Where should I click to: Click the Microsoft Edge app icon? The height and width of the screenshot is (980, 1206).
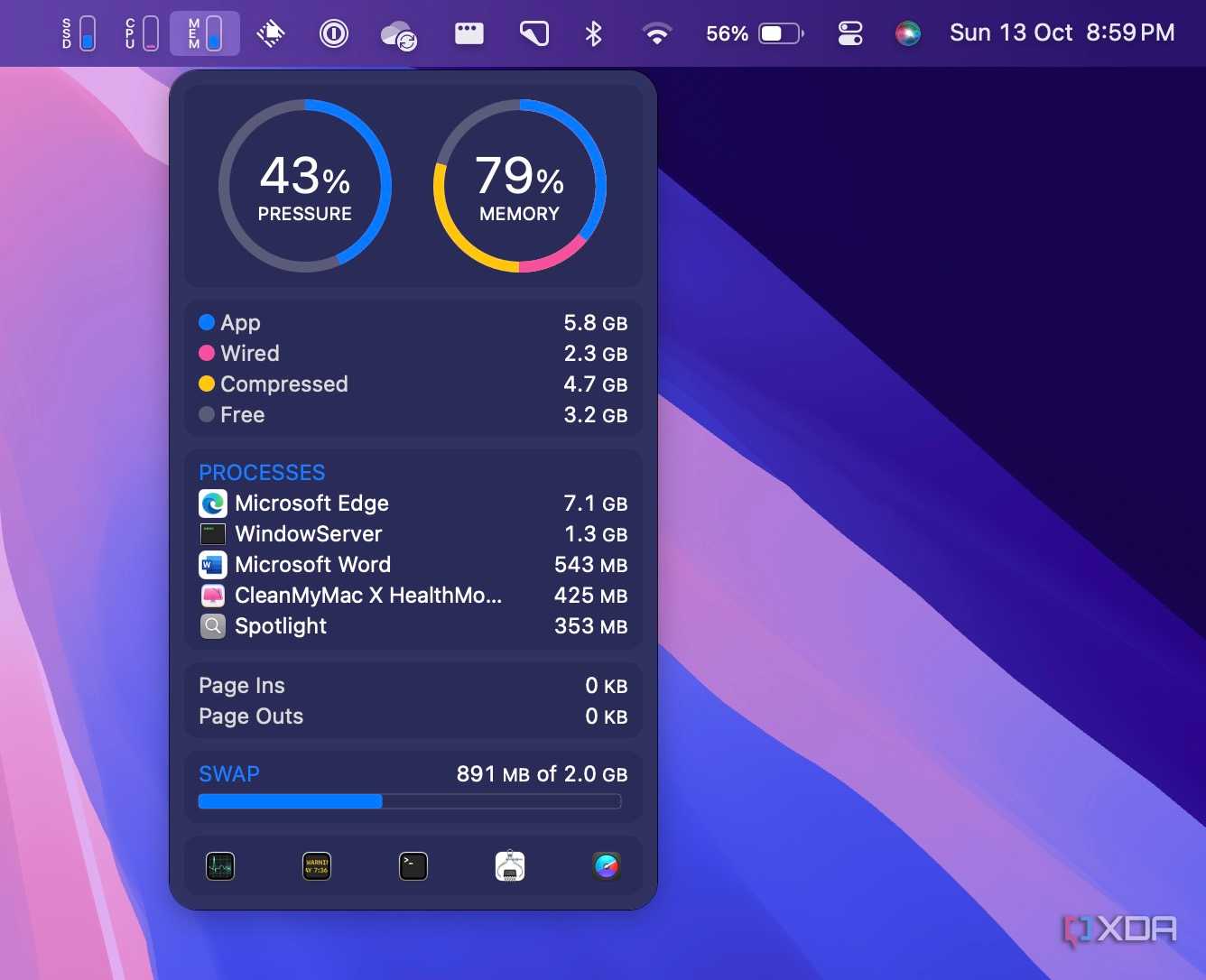[213, 504]
